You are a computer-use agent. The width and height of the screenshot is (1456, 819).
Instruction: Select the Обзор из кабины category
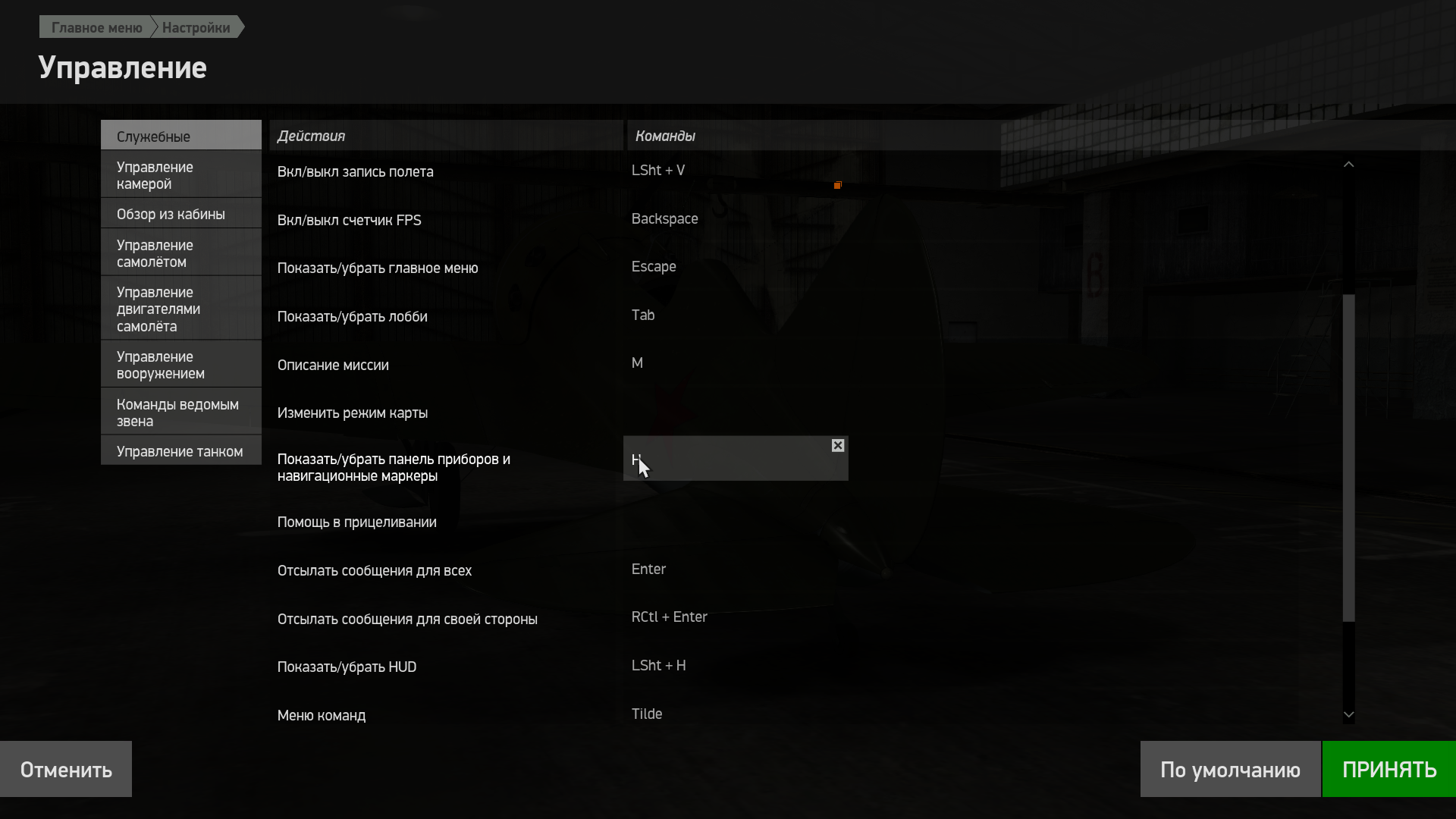click(181, 214)
